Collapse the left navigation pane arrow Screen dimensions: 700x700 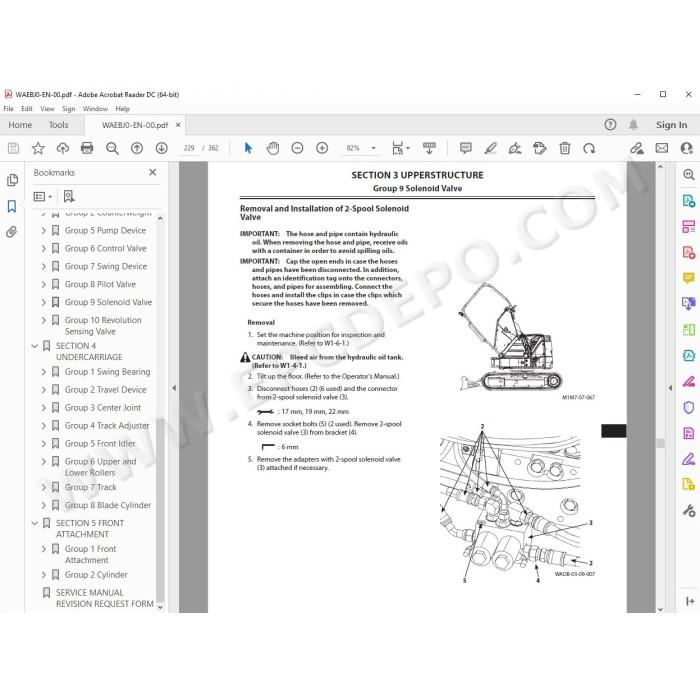[x=174, y=388]
